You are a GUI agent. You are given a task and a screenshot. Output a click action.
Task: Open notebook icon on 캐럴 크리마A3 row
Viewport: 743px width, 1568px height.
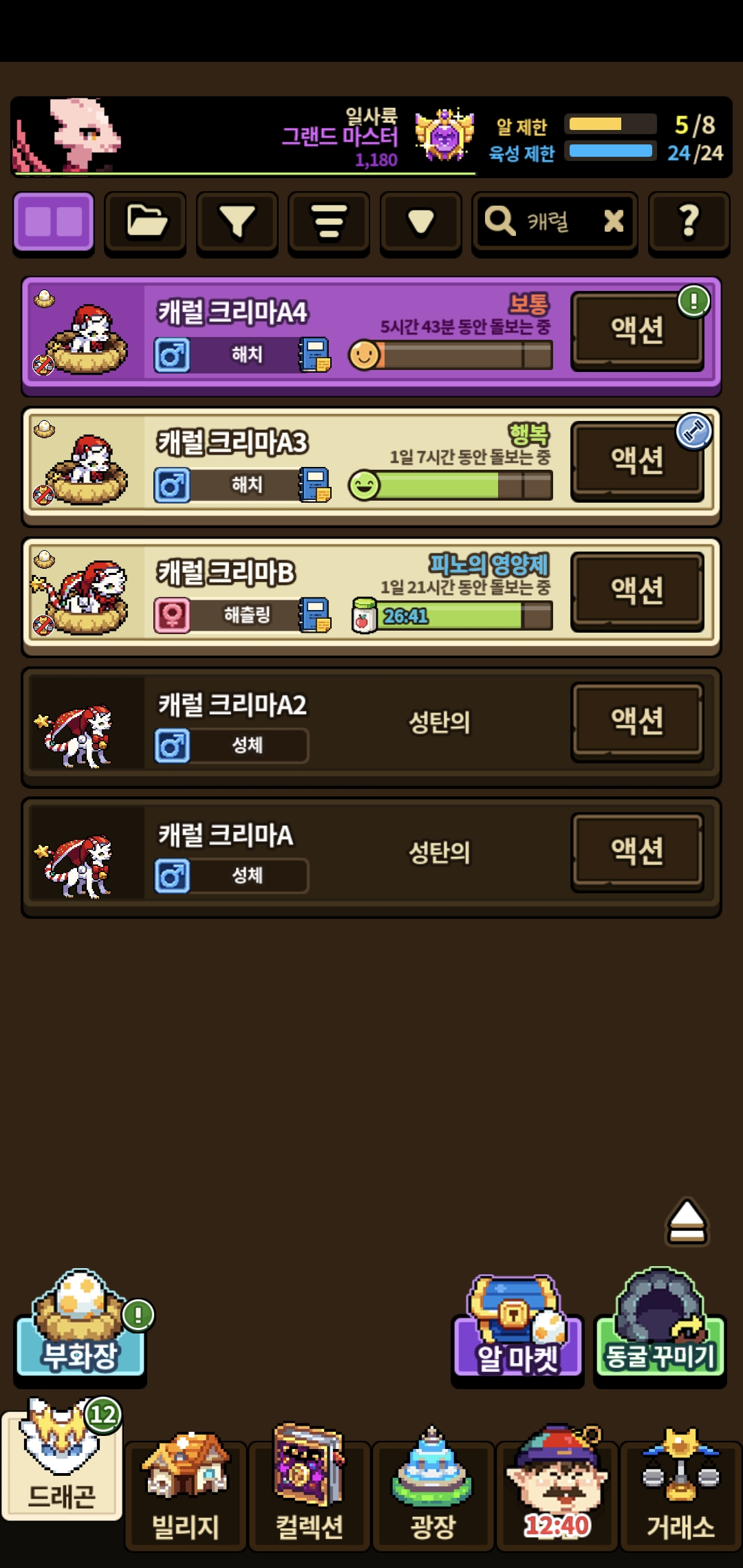point(314,485)
